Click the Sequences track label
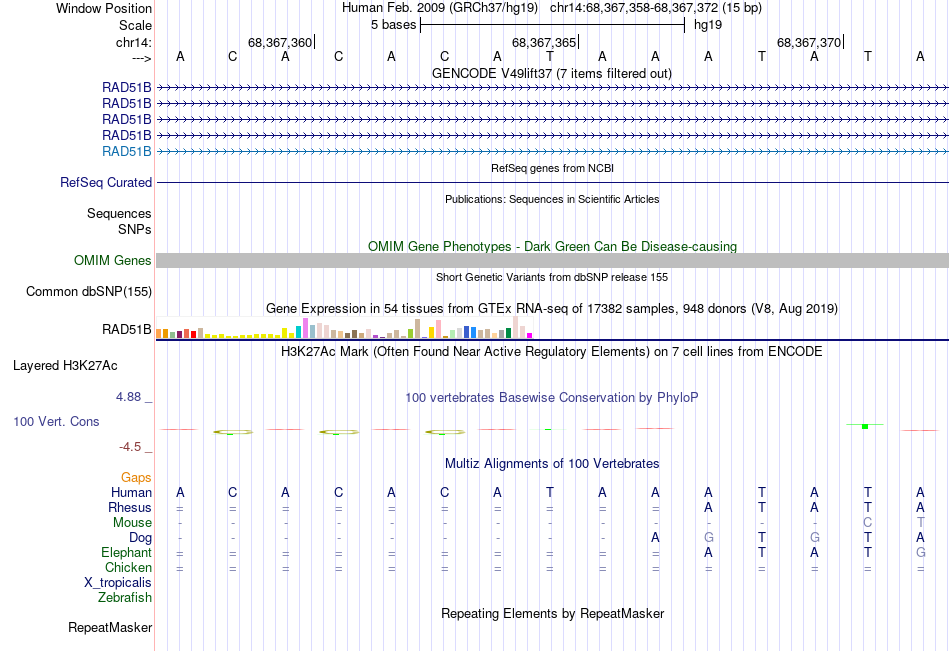The height and width of the screenshot is (651, 950). point(119,213)
